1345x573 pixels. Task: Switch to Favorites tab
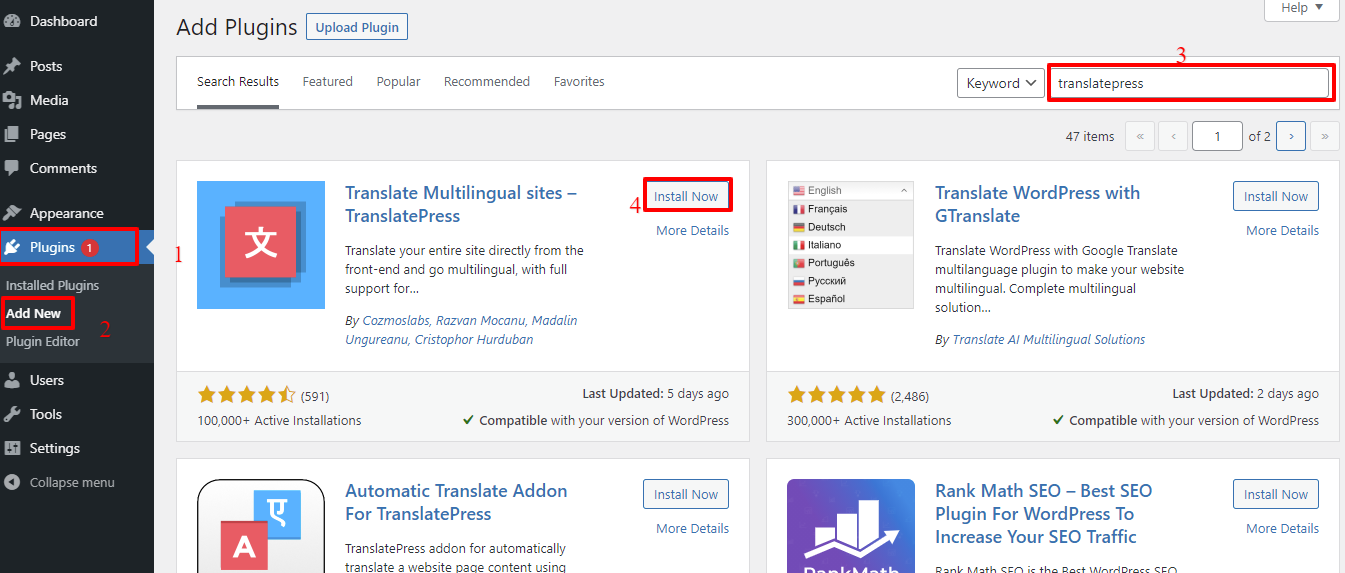579,82
